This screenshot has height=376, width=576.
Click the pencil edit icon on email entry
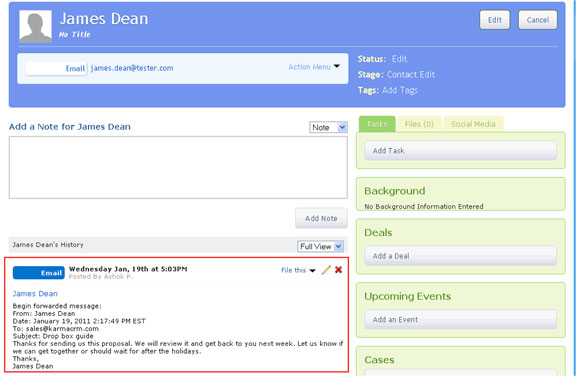(326, 270)
